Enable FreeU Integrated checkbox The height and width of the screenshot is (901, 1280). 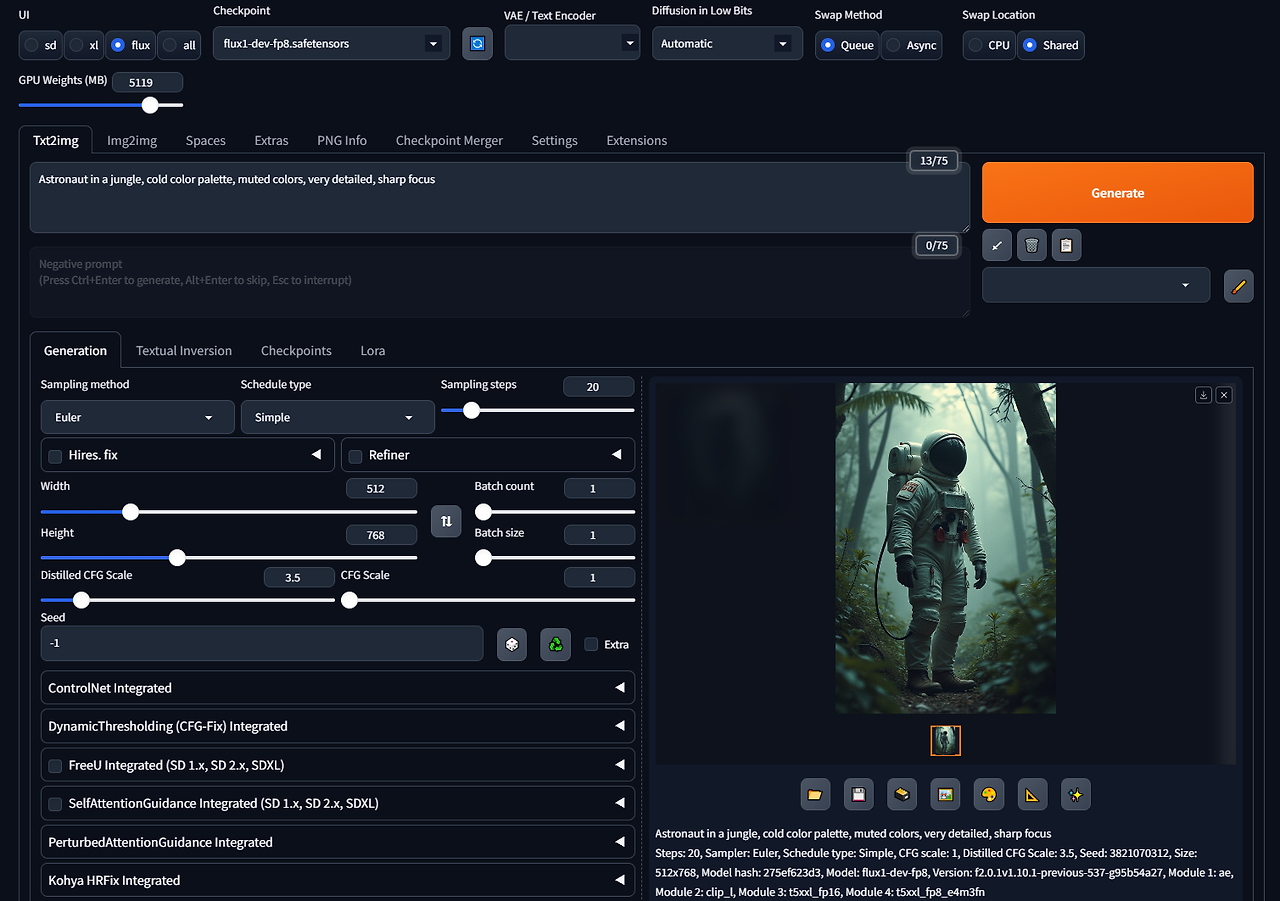55,765
